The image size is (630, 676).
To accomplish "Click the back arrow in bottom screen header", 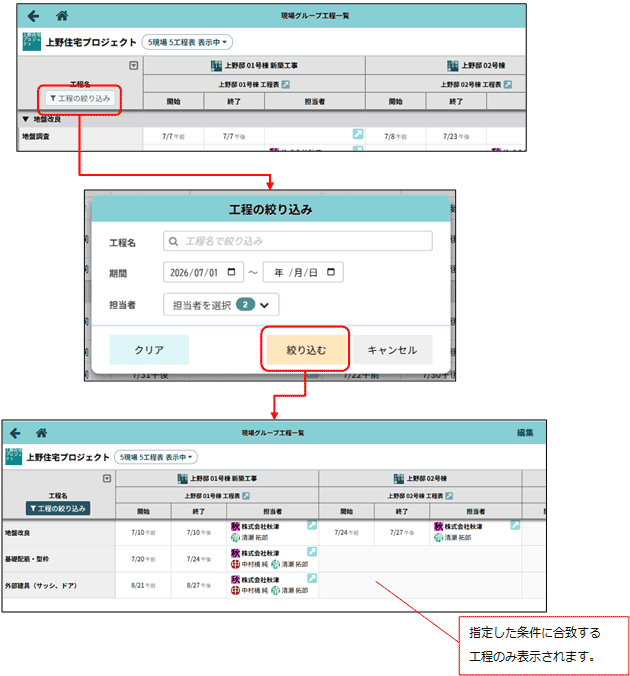I will coord(16,433).
